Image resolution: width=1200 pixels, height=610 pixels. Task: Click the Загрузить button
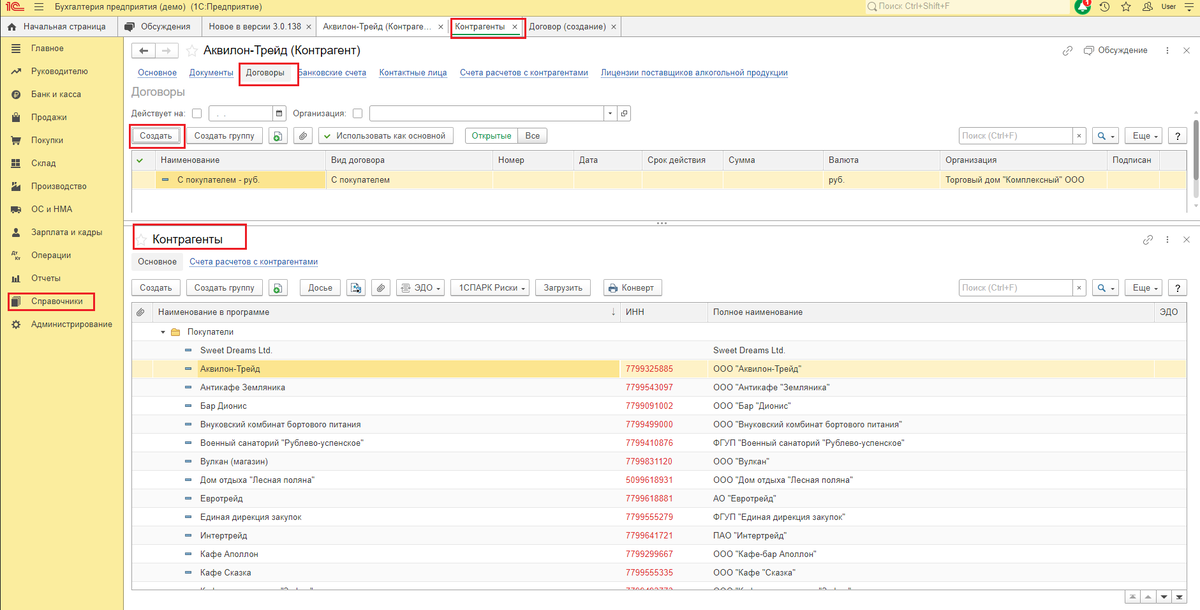click(x=563, y=287)
